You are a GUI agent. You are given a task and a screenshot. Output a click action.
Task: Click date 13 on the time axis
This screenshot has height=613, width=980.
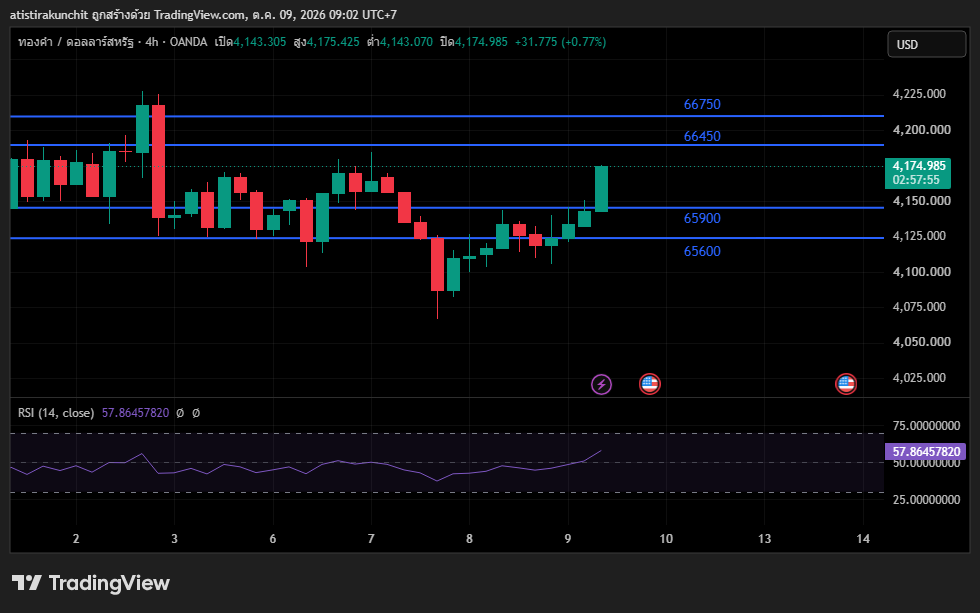764,539
